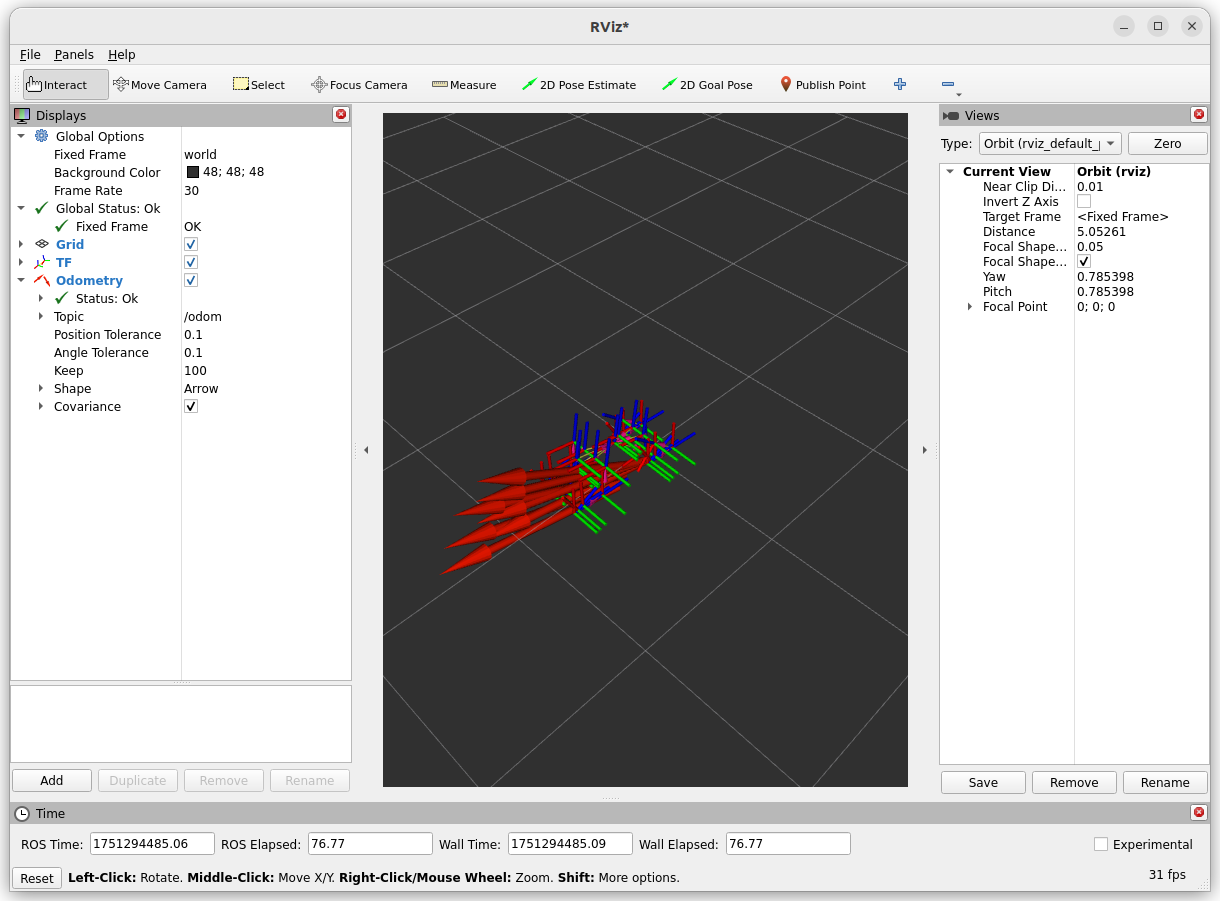Select the Interact tool
This screenshot has height=901, width=1220.
click(x=65, y=85)
